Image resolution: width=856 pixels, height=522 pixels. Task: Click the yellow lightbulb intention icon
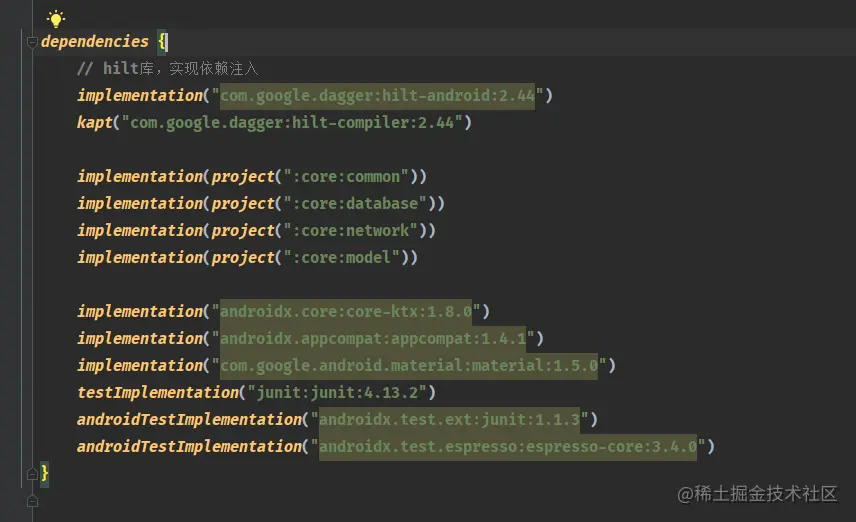pos(56,19)
